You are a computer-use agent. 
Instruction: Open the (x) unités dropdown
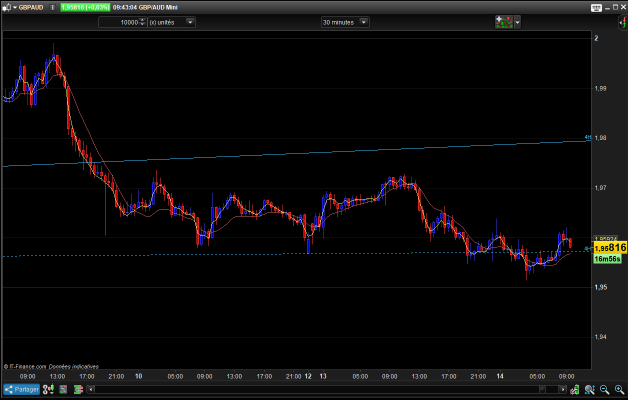171,22
